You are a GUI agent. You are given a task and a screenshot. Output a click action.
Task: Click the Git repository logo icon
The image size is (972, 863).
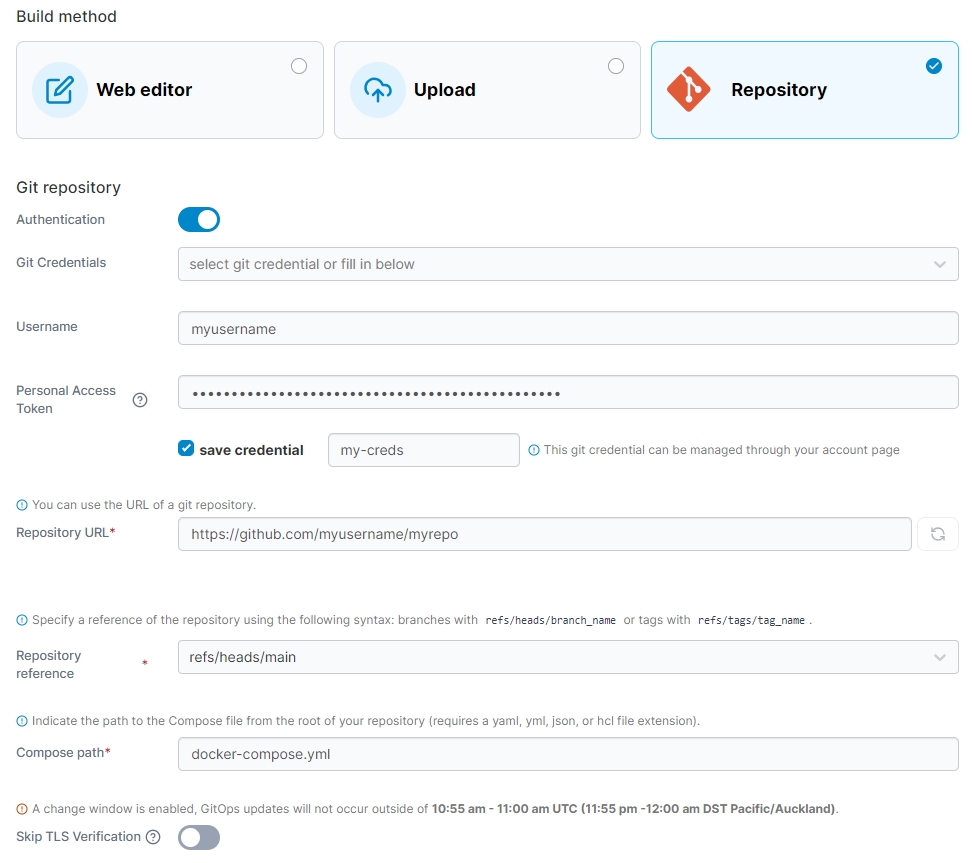pyautogui.click(x=689, y=90)
